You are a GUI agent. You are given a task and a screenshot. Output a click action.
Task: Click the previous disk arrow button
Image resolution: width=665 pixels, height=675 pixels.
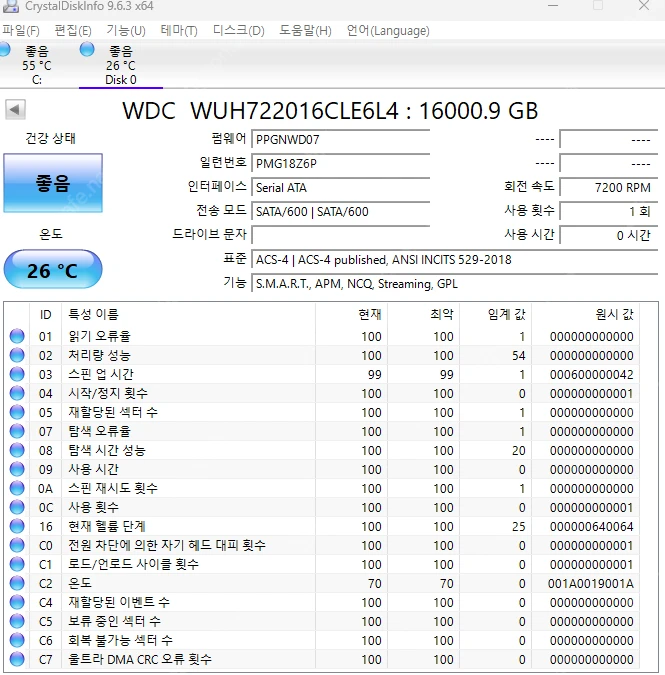[15, 109]
